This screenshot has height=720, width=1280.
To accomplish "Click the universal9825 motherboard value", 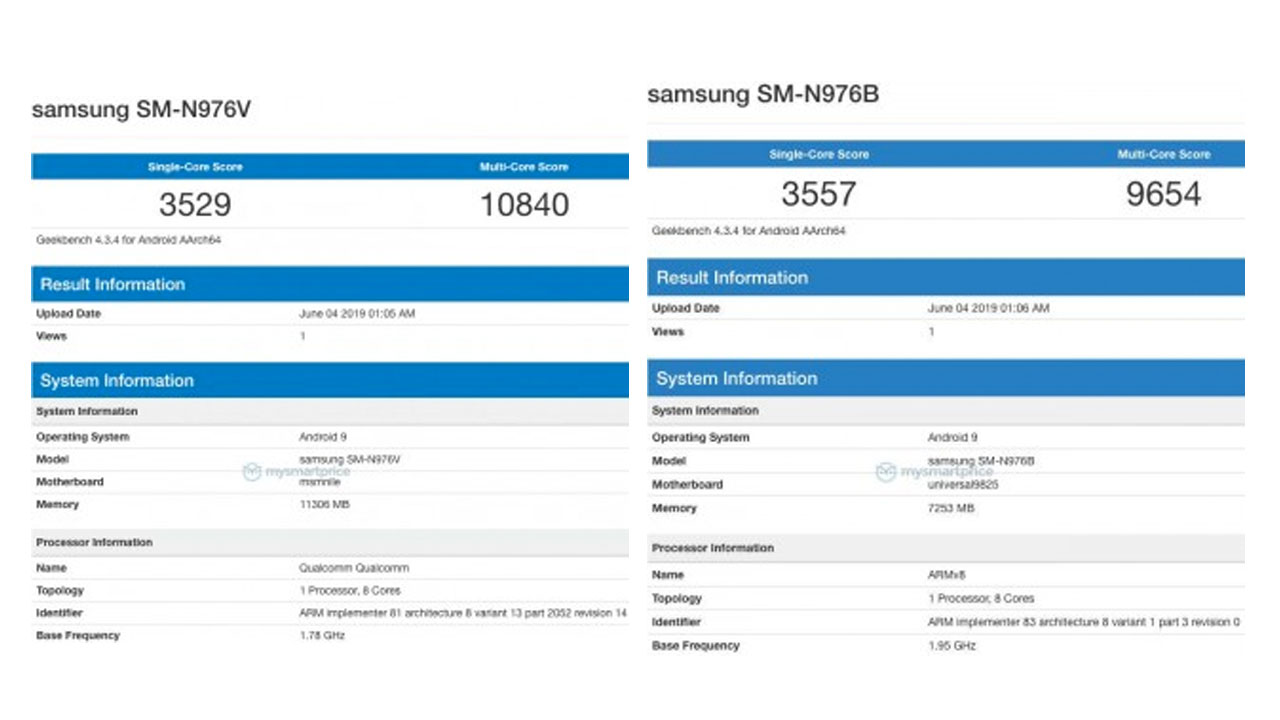I will pyautogui.click(x=963, y=485).
